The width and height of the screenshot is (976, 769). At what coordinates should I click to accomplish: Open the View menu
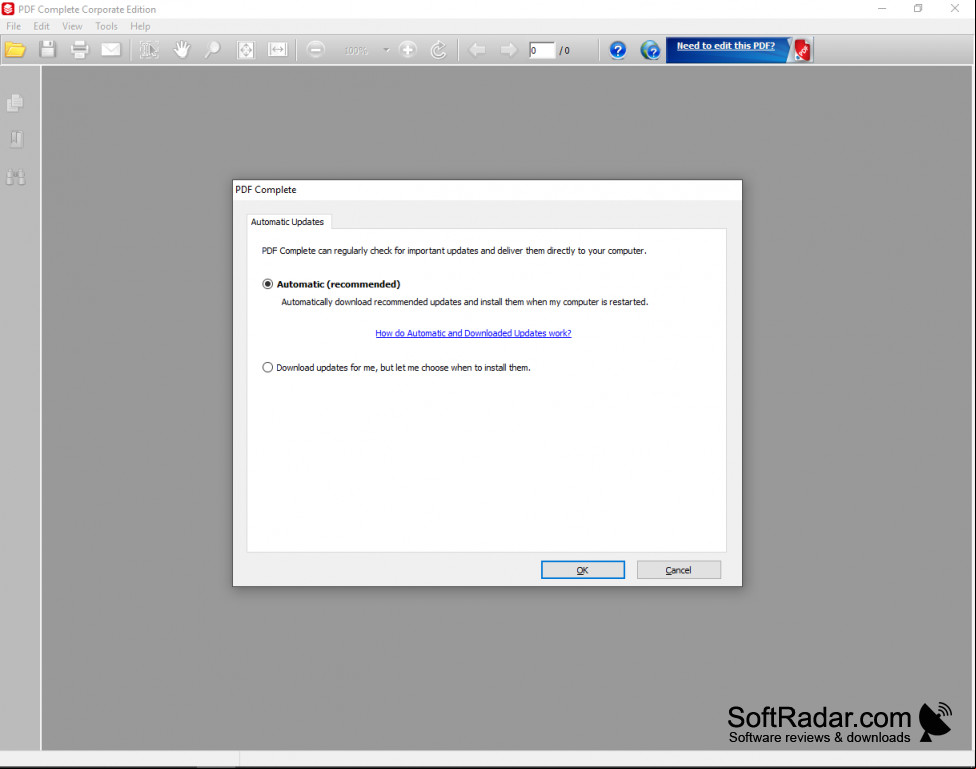72,26
